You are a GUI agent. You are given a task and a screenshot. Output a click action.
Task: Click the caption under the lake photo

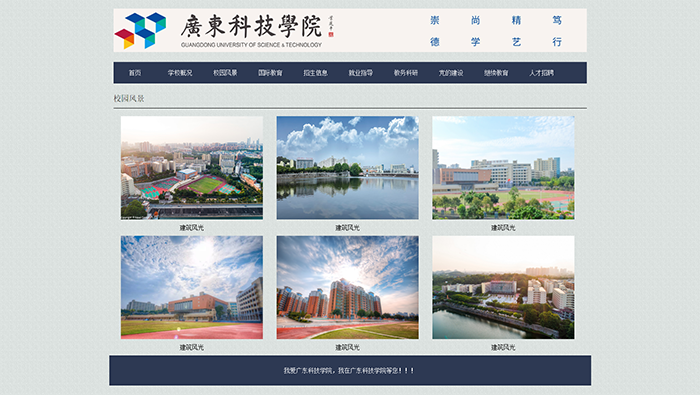point(347,228)
